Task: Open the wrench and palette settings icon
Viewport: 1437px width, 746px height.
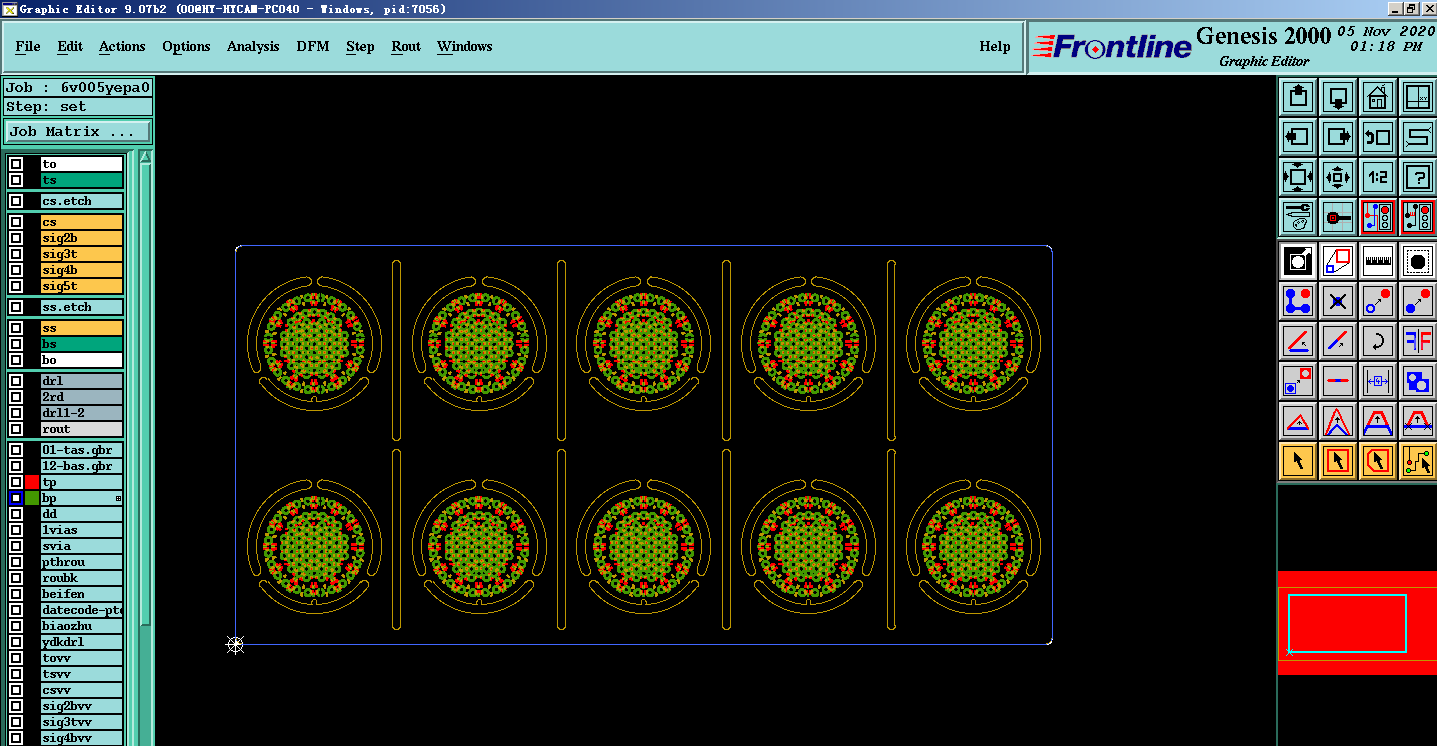Action: click(1298, 217)
